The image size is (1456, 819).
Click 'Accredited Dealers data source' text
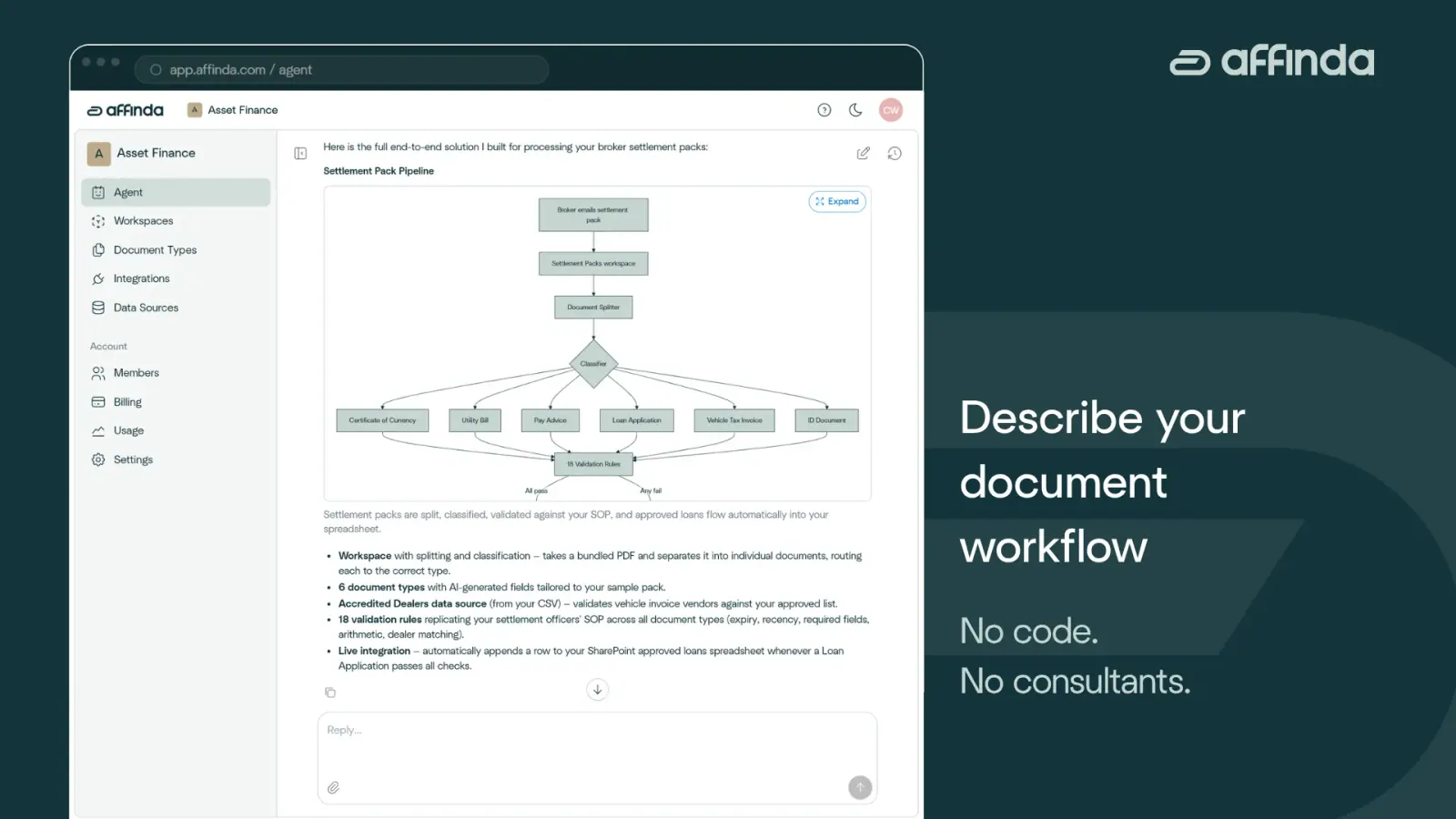pos(412,604)
